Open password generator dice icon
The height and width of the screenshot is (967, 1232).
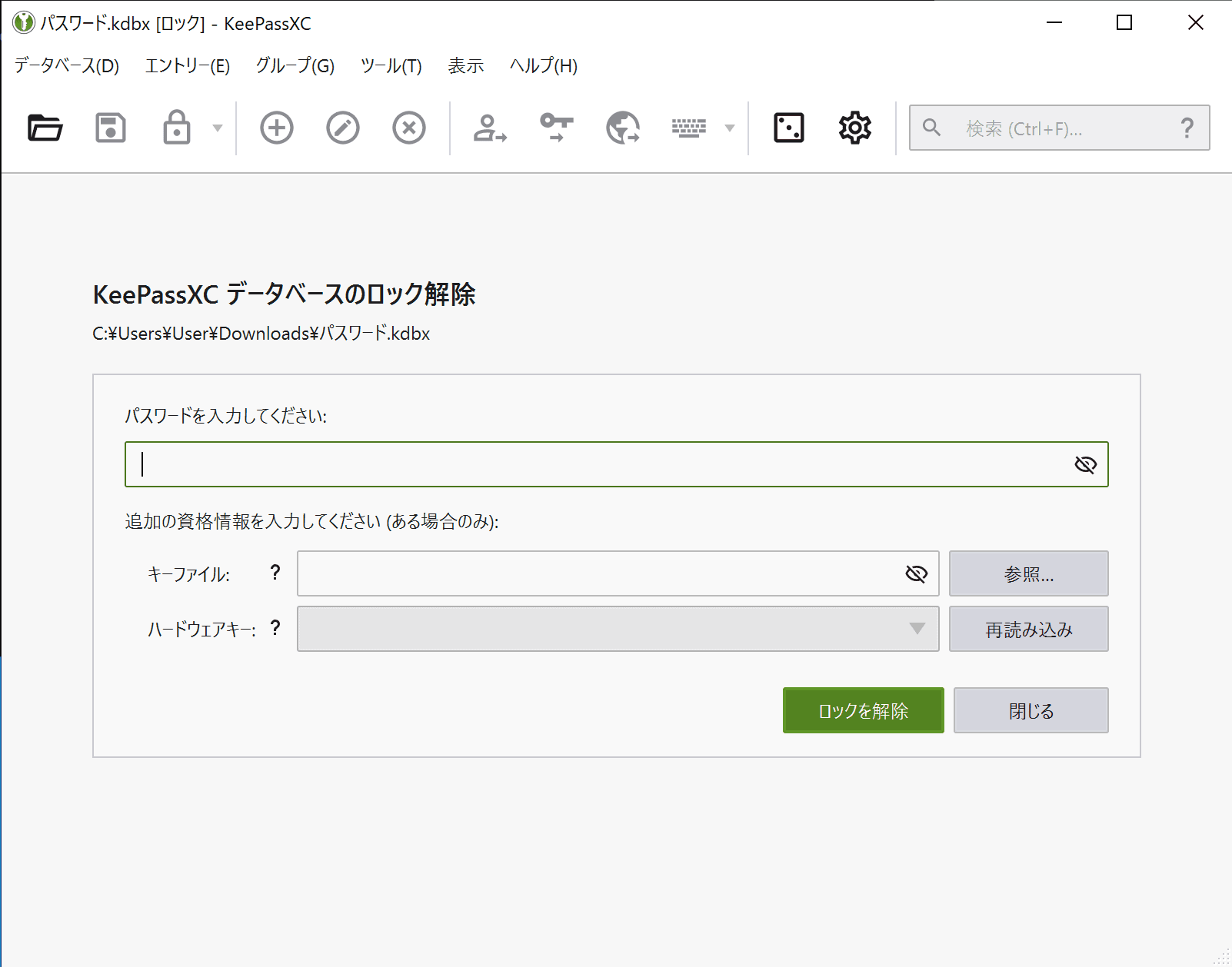pos(789,128)
